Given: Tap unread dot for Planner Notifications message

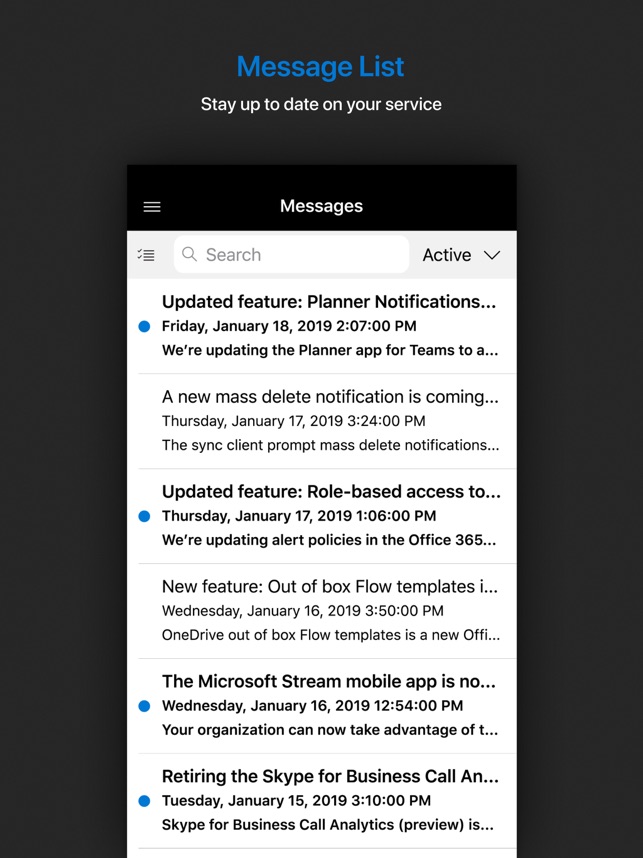Looking at the screenshot, I should tap(144, 327).
